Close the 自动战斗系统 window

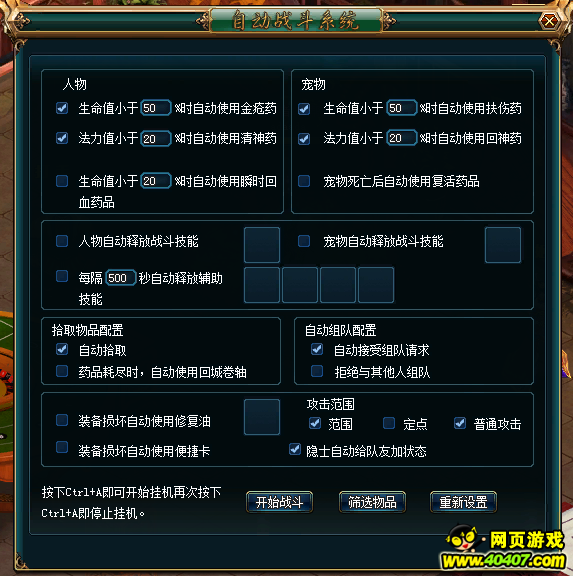point(549,21)
